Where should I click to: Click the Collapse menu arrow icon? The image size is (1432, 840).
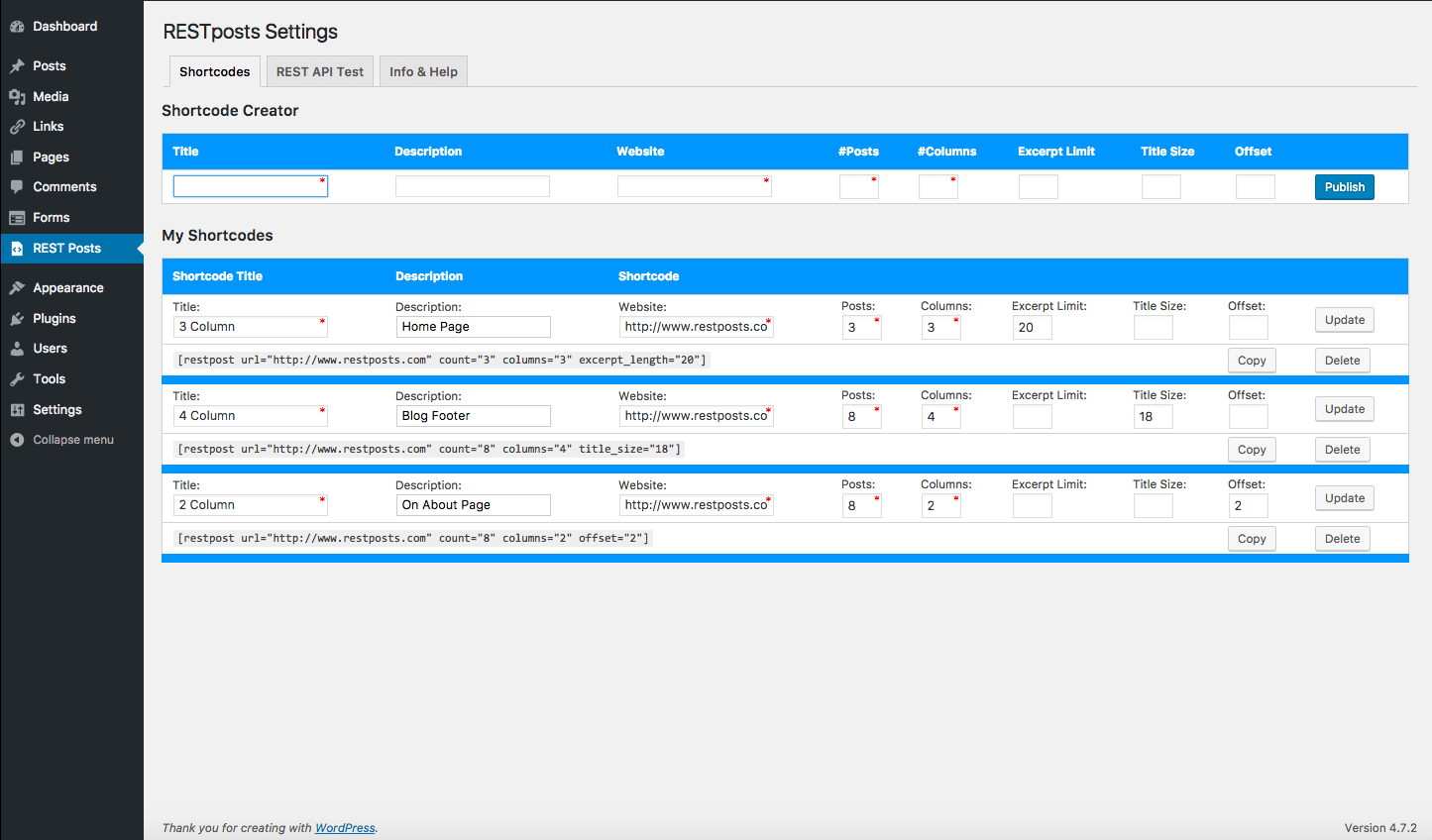pyautogui.click(x=17, y=440)
